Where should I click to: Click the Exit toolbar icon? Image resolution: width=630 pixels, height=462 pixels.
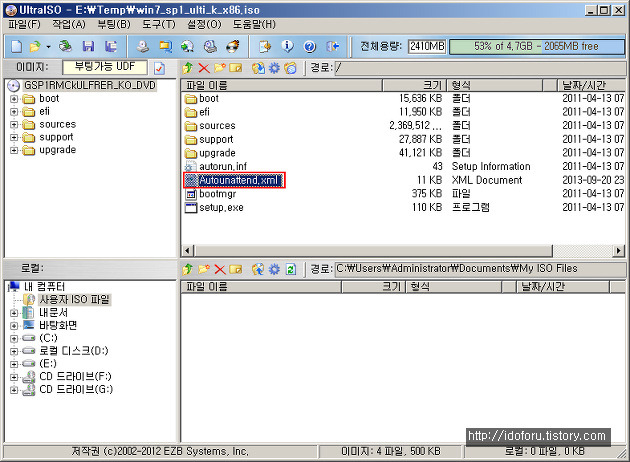coord(332,47)
